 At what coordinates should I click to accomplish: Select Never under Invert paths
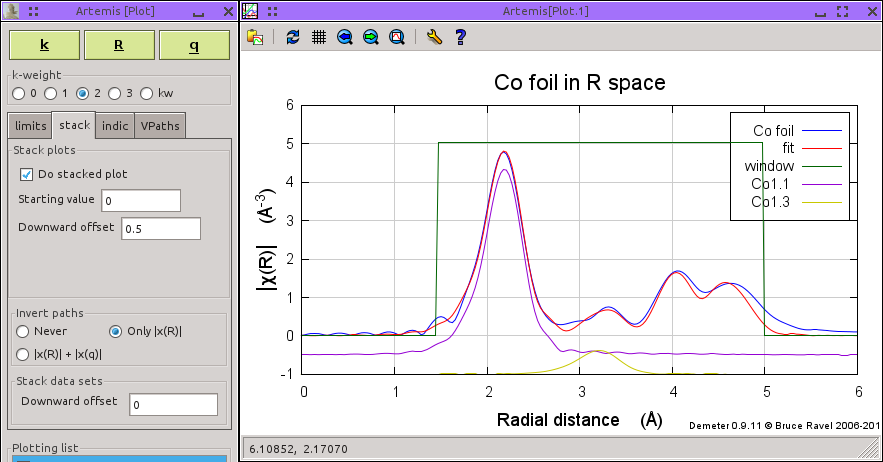(x=23, y=331)
